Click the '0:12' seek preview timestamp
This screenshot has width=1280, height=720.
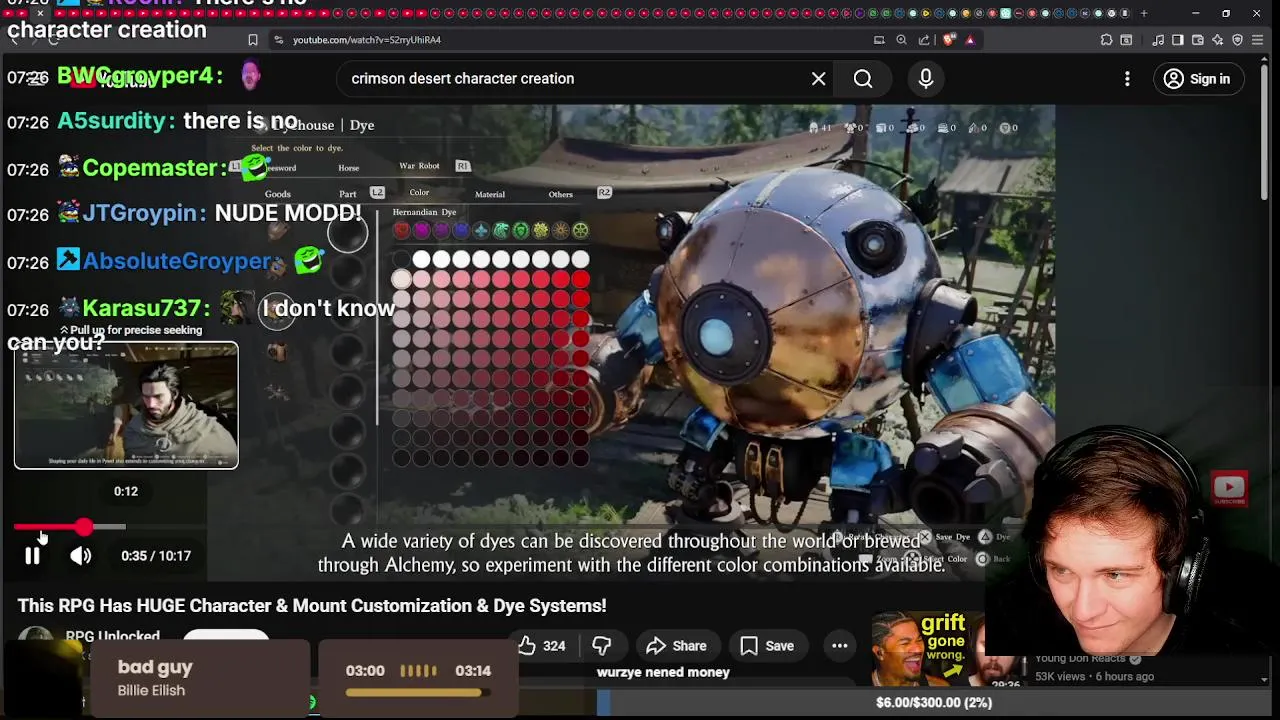[x=125, y=491]
